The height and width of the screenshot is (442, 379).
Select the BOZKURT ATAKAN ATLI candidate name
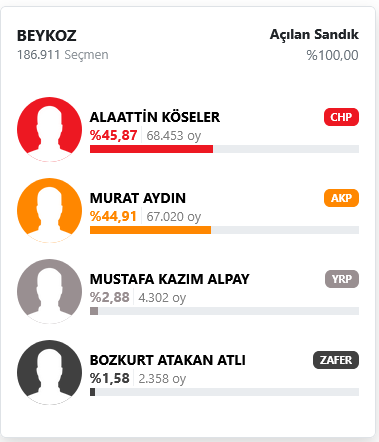(x=168, y=360)
